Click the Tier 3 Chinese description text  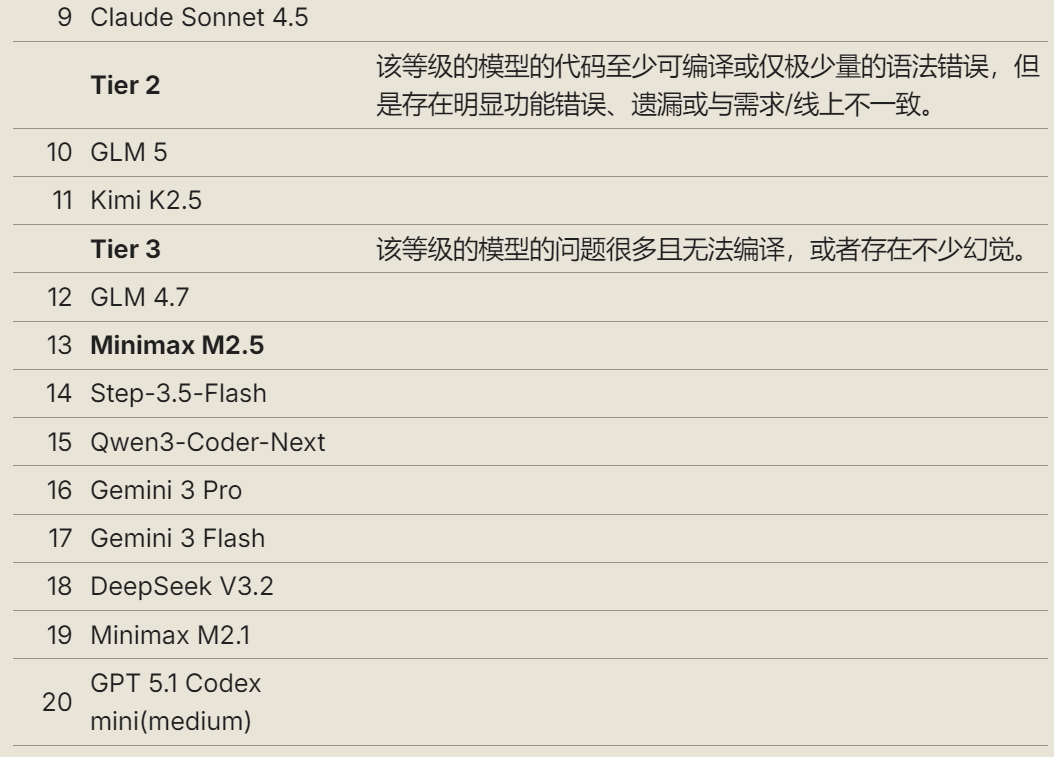pos(702,249)
